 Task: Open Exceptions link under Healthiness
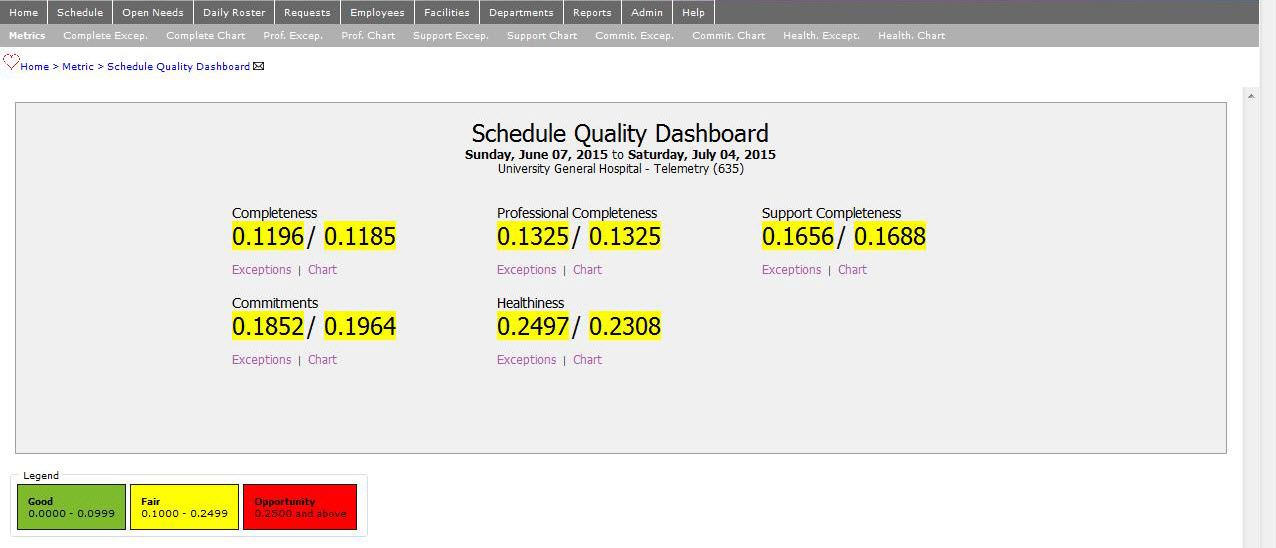coord(526,360)
